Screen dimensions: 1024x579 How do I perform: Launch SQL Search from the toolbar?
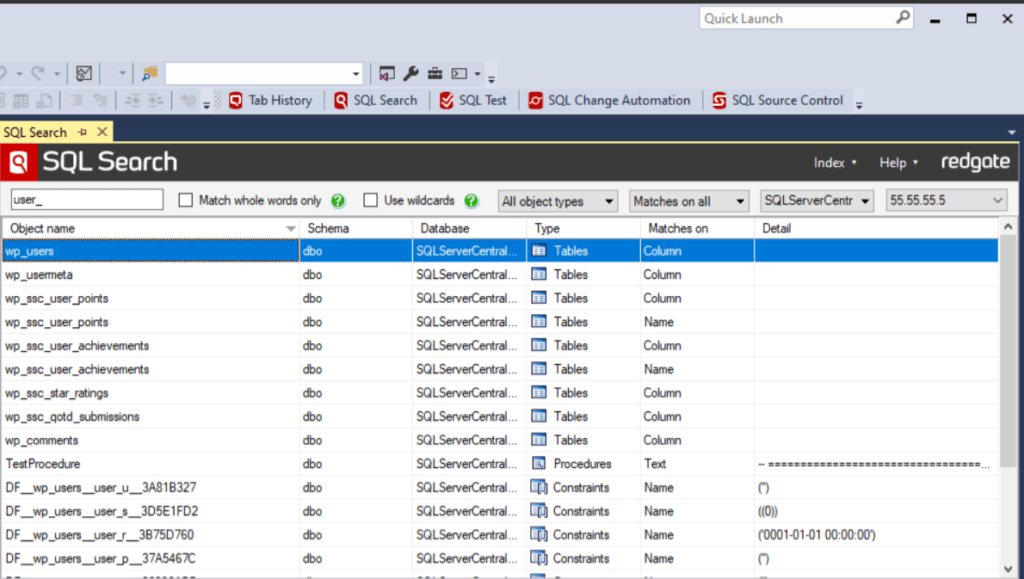coord(378,100)
